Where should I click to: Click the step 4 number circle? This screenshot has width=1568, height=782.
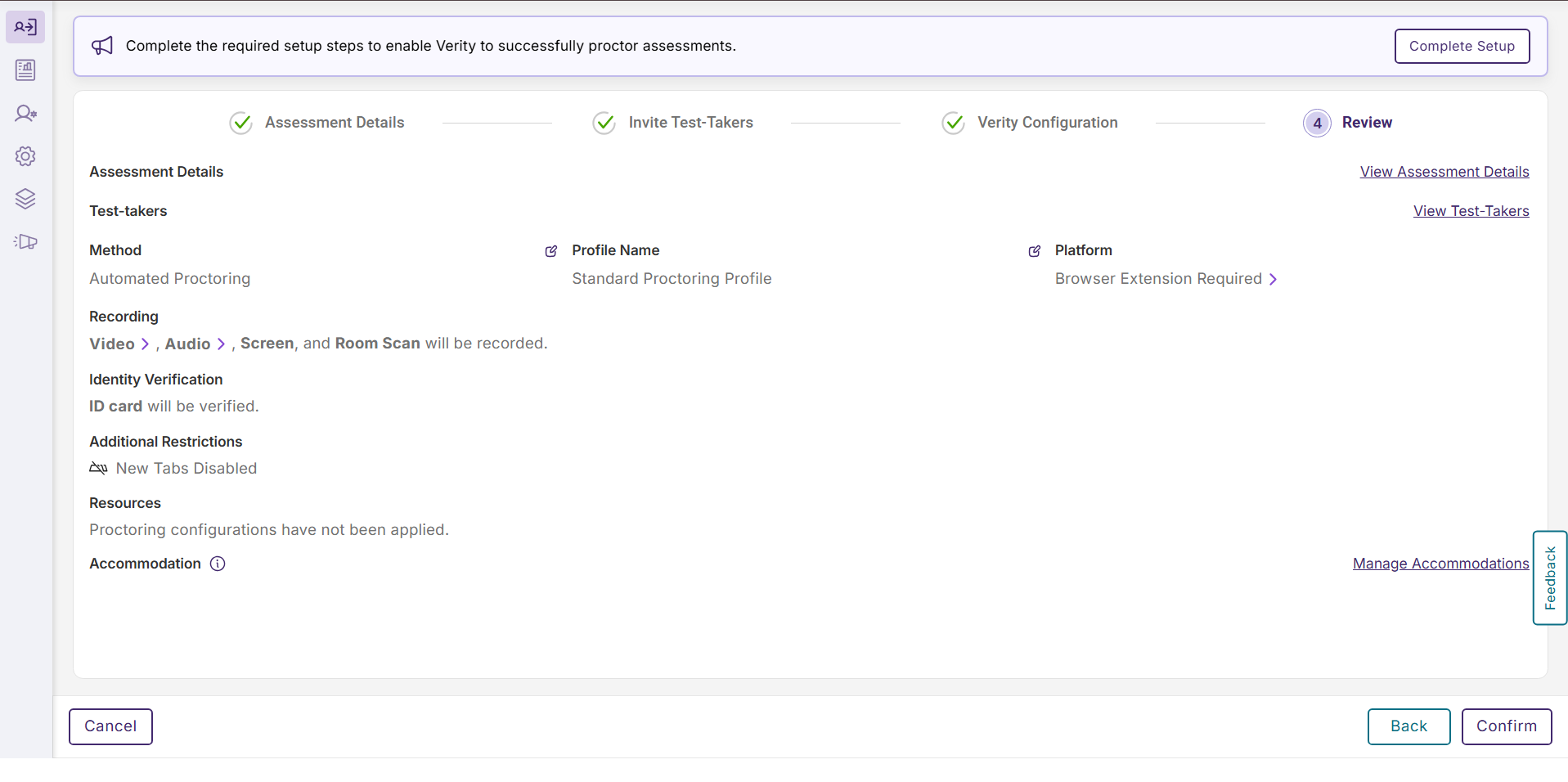(1317, 123)
